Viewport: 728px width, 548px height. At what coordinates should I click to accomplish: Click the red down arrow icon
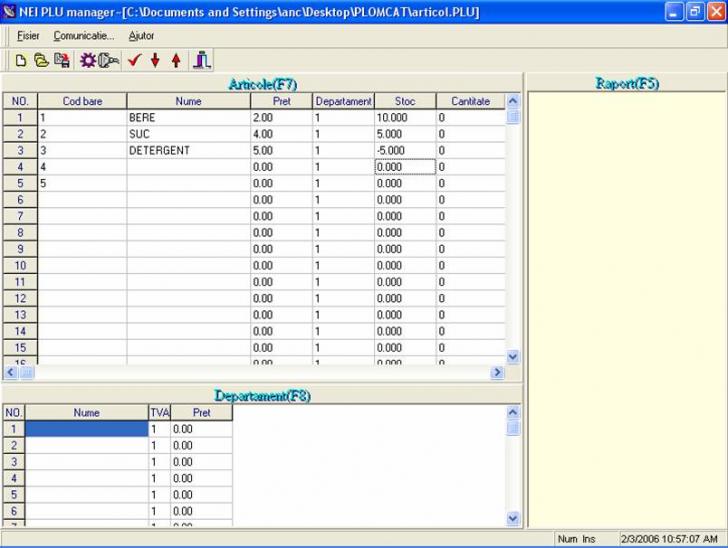(x=155, y=60)
